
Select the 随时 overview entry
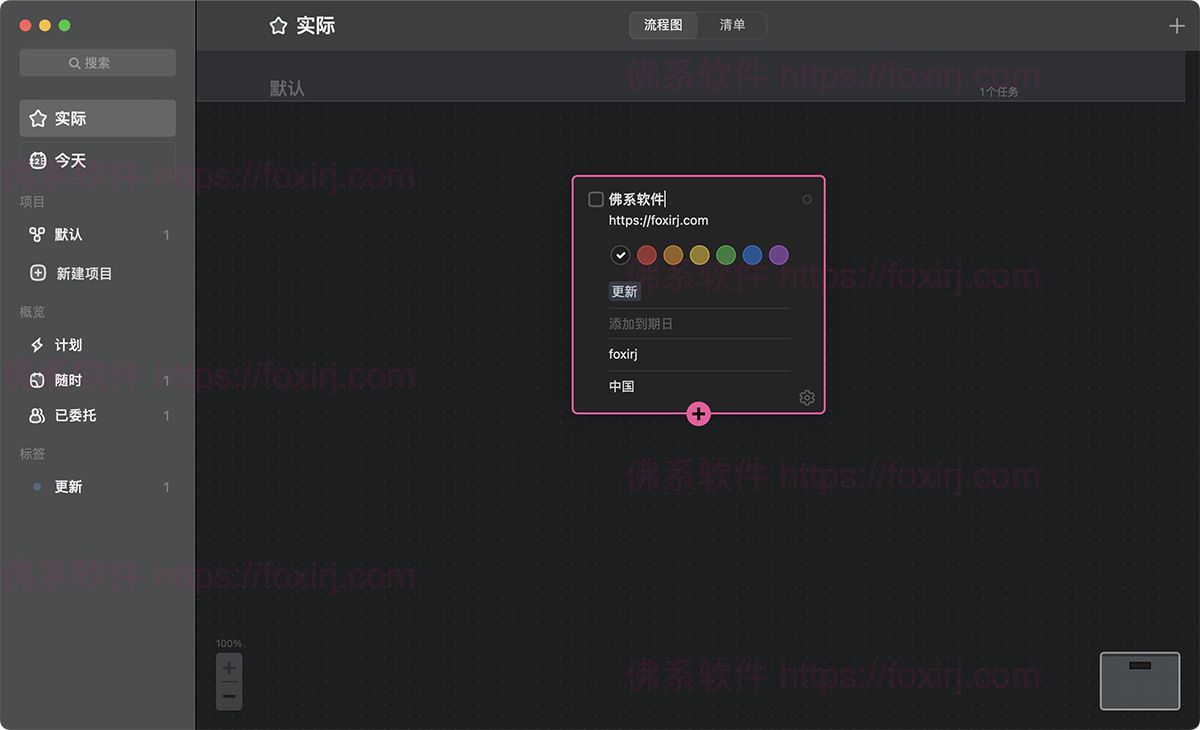64,380
